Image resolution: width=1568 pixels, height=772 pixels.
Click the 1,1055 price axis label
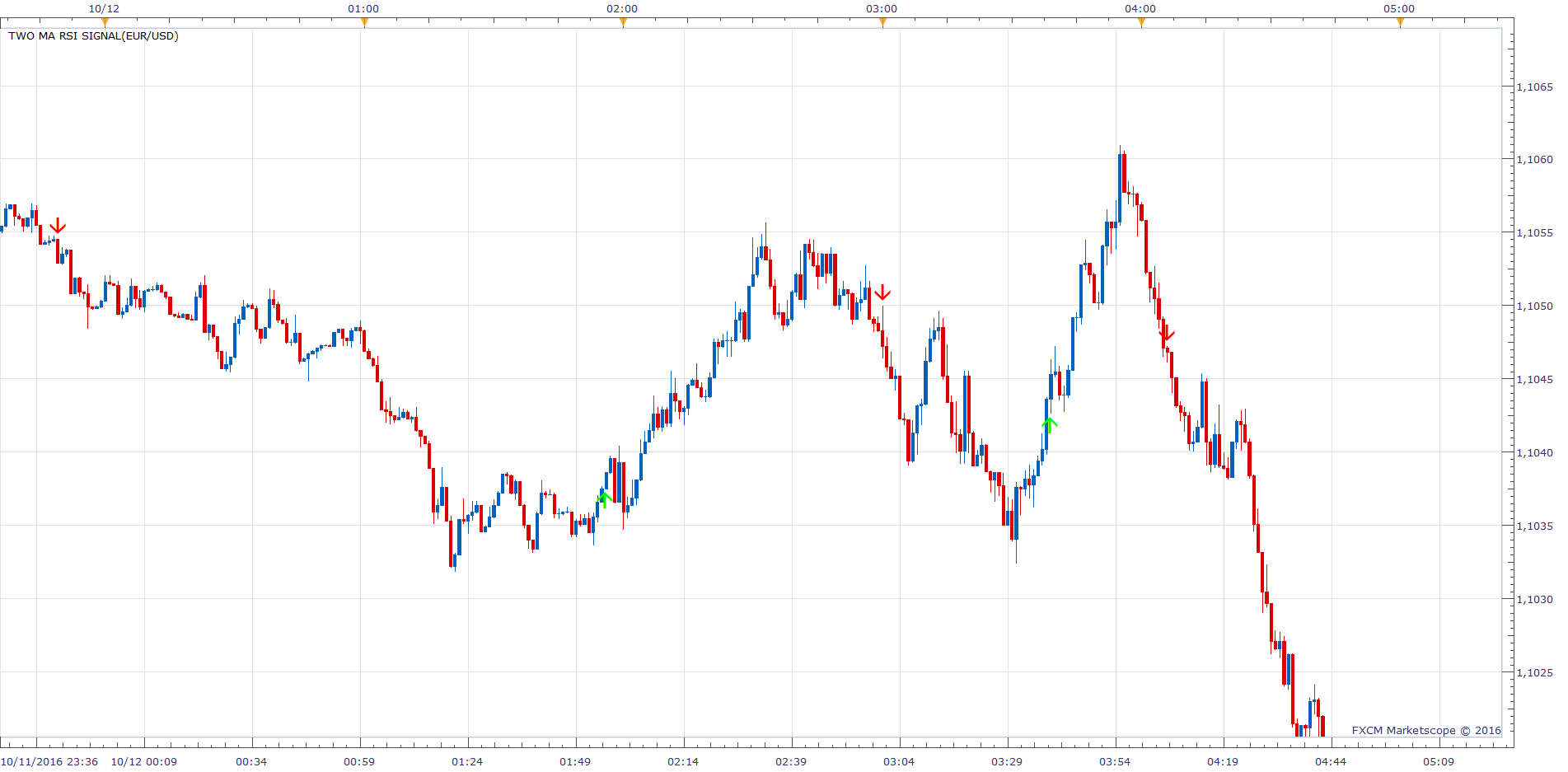(x=1534, y=232)
